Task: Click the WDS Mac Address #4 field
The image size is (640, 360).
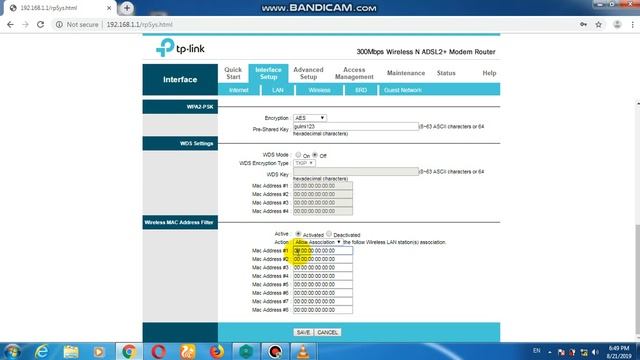Action: (x=323, y=211)
